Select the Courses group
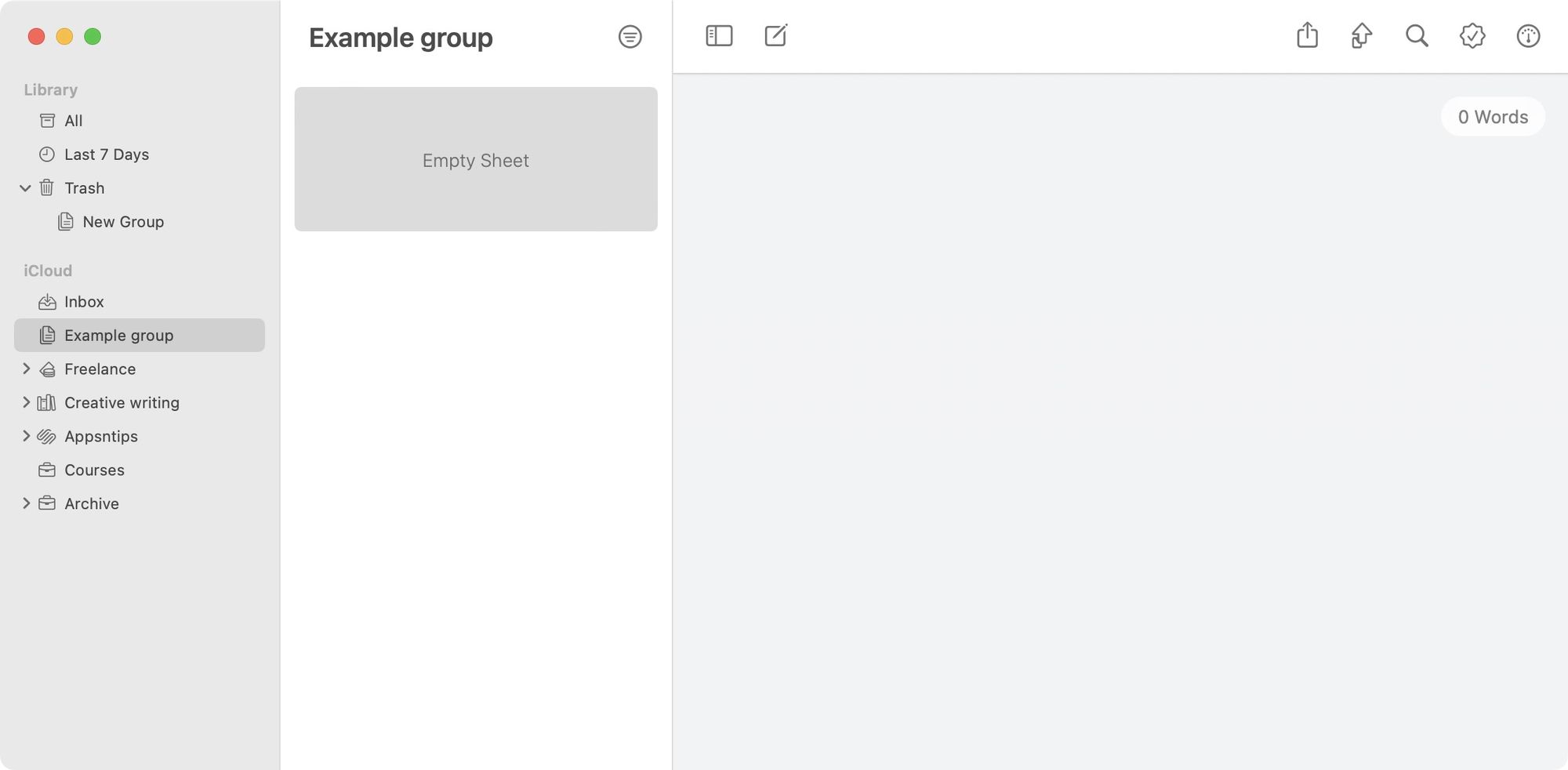The height and width of the screenshot is (770, 1568). pos(94,470)
